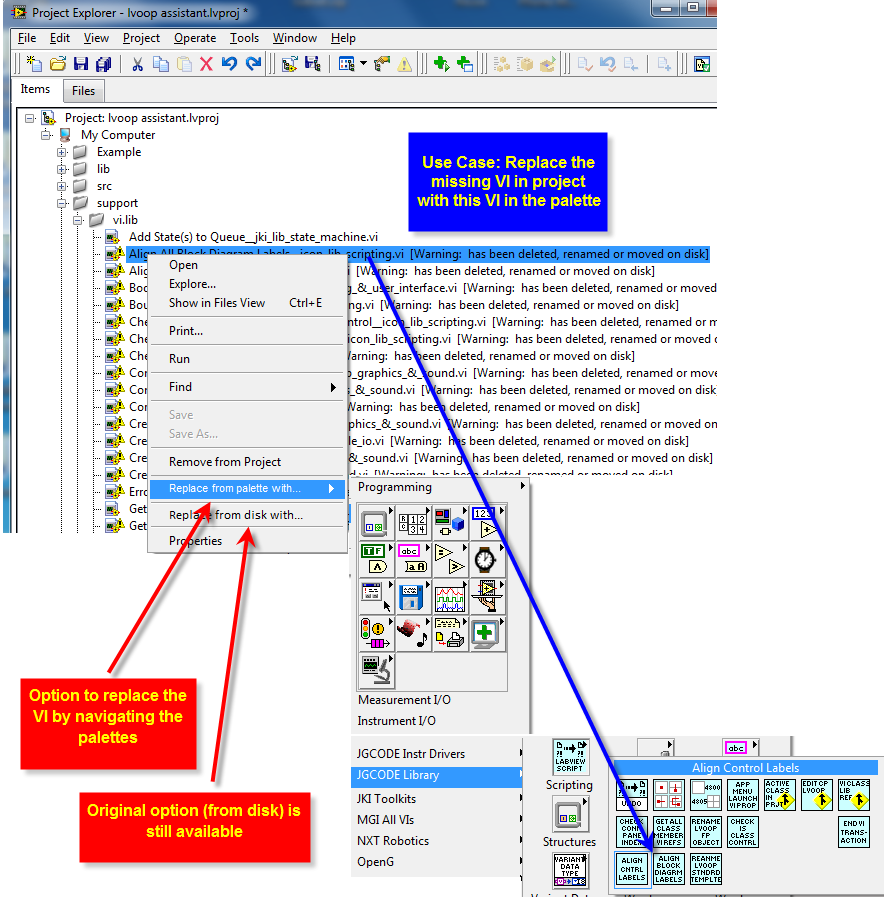
Task: Open the Measurement I/O palette category
Action: [404, 700]
